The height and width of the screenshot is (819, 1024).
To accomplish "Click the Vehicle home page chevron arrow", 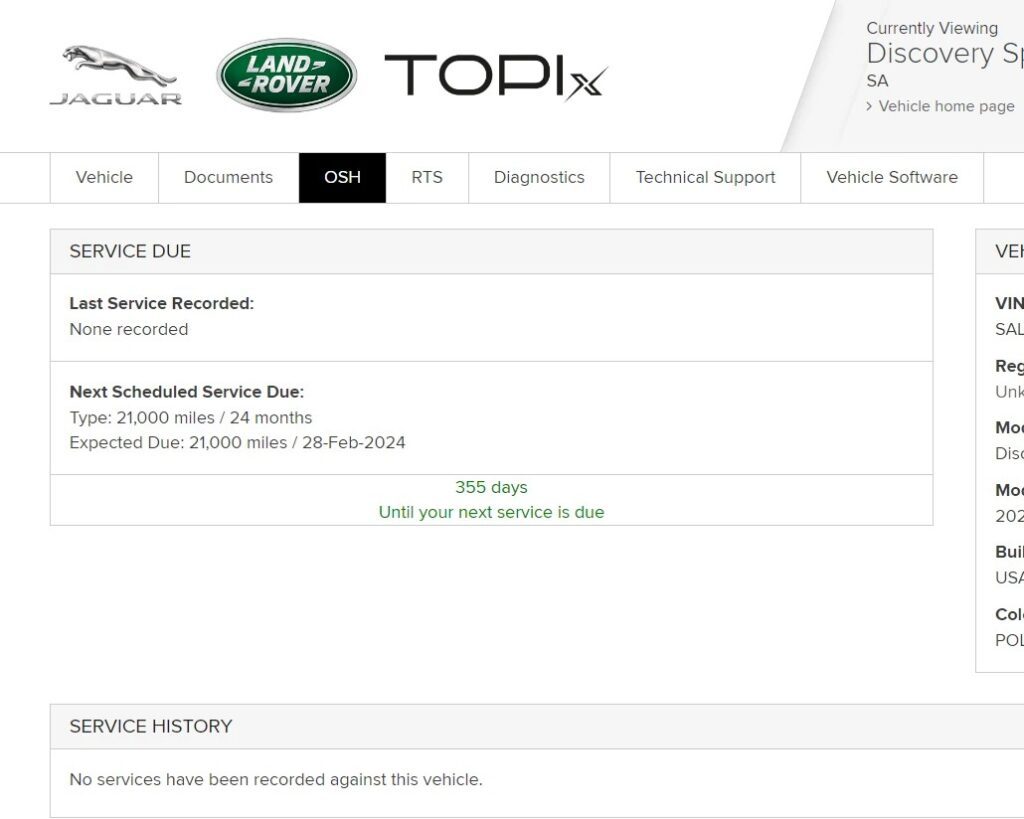I will click(x=869, y=106).
